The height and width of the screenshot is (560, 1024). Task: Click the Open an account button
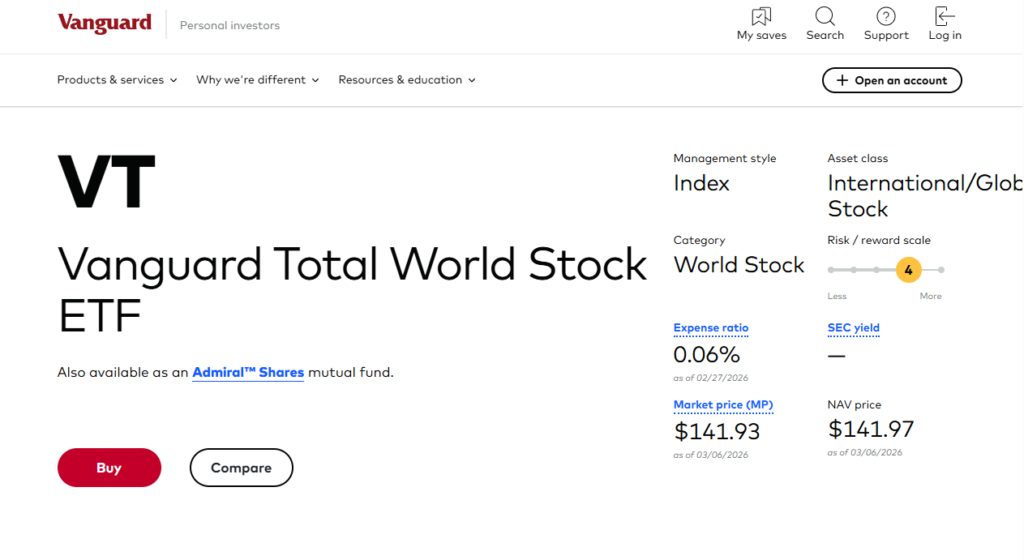[891, 80]
